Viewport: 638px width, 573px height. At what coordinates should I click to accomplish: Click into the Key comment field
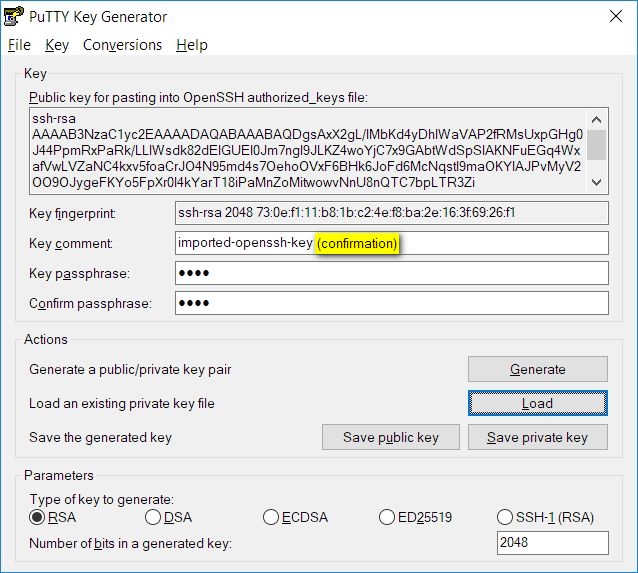tap(500, 243)
